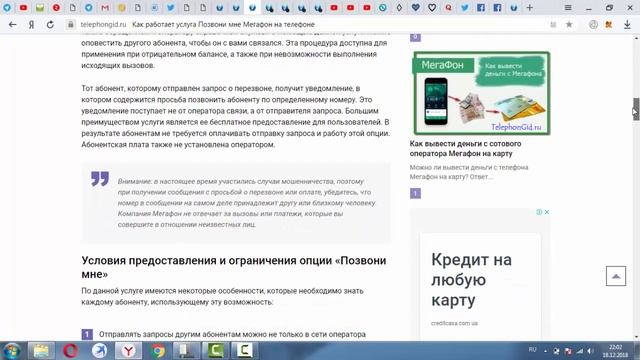Click the paragraph starting 'Тот абонент, которому отправлен'
This screenshot has width=640, height=360.
tap(236, 116)
